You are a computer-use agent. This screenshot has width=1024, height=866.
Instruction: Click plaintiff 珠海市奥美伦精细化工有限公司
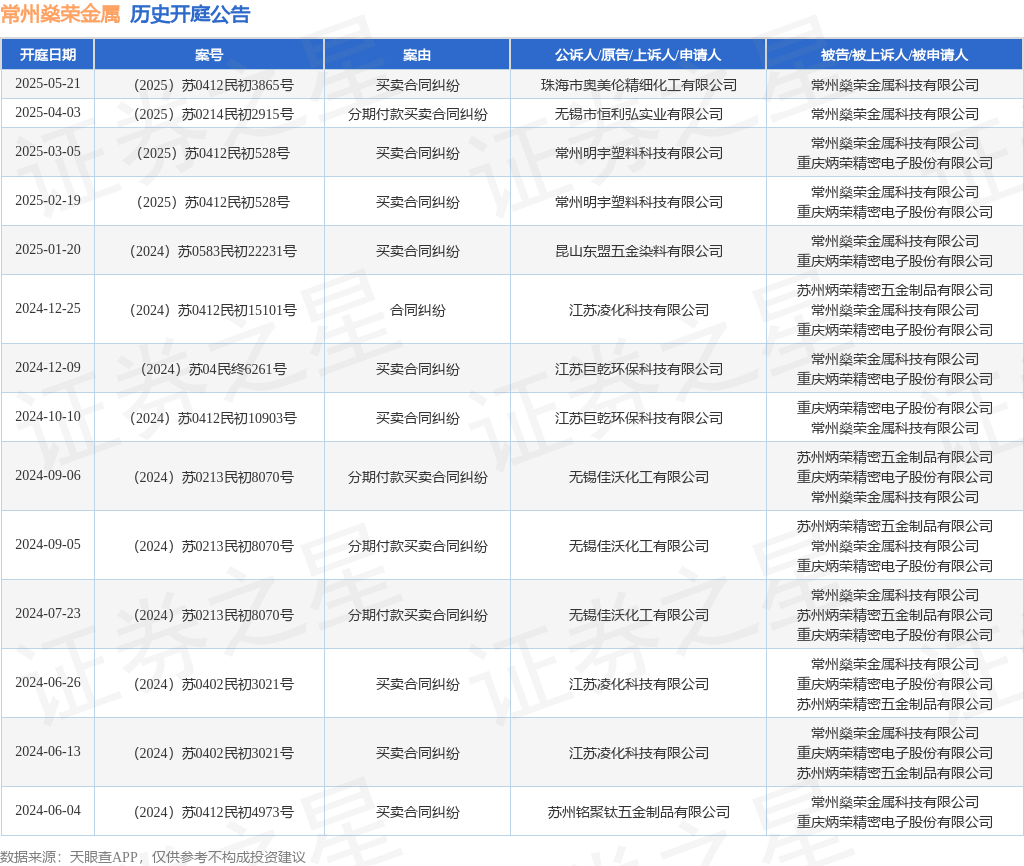[x=639, y=86]
